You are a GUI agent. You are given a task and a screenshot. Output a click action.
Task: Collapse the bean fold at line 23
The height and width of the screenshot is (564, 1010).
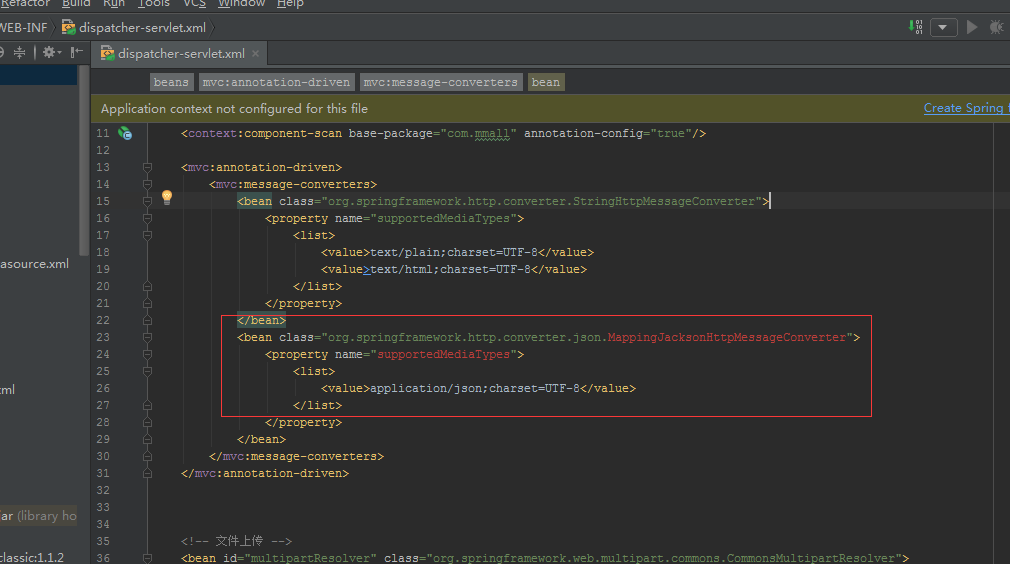click(148, 337)
